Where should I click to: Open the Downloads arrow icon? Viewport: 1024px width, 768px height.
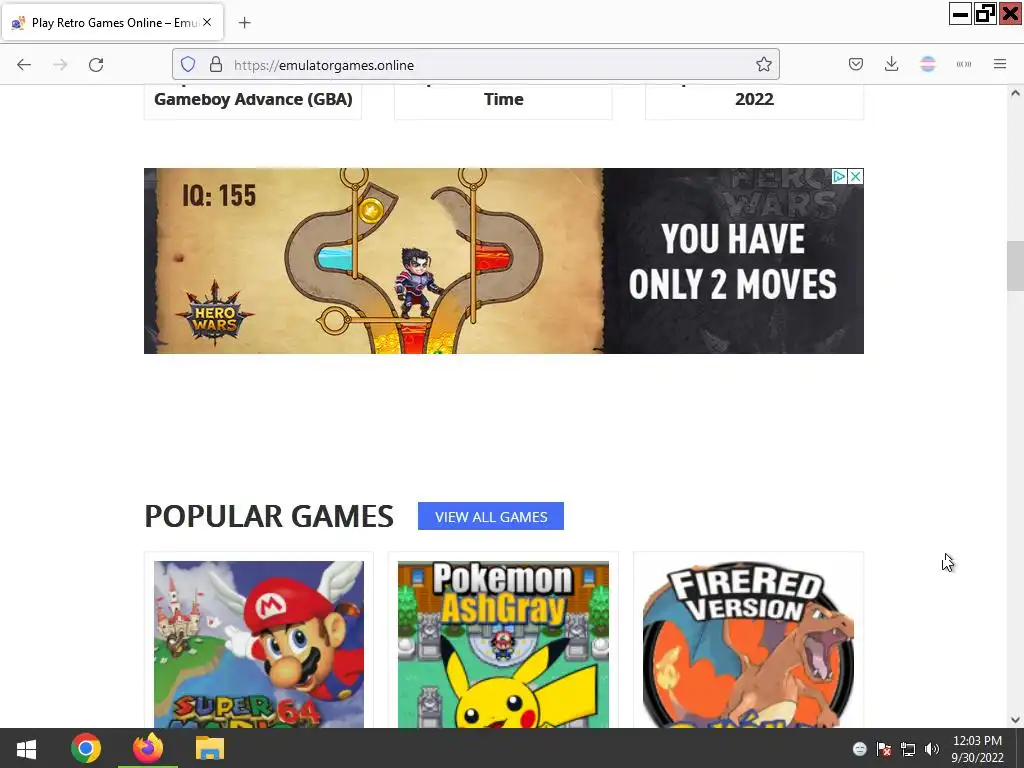891,65
